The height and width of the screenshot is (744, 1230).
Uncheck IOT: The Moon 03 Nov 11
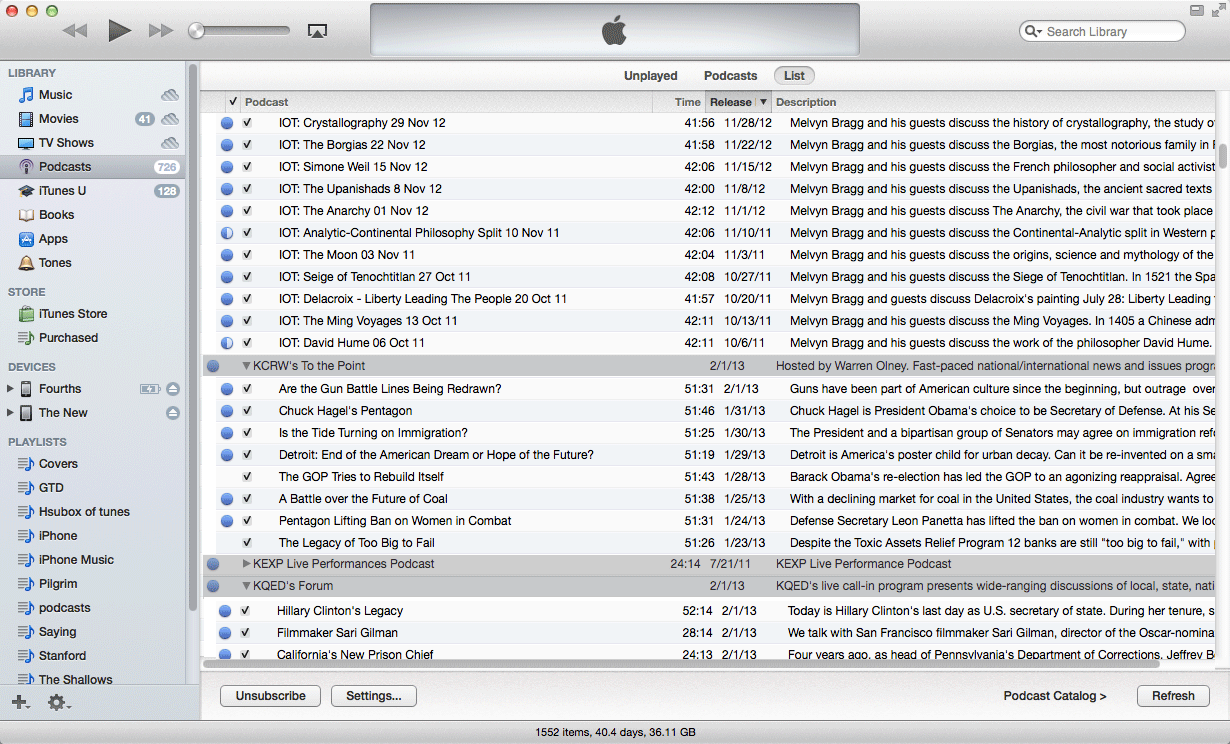(x=247, y=255)
